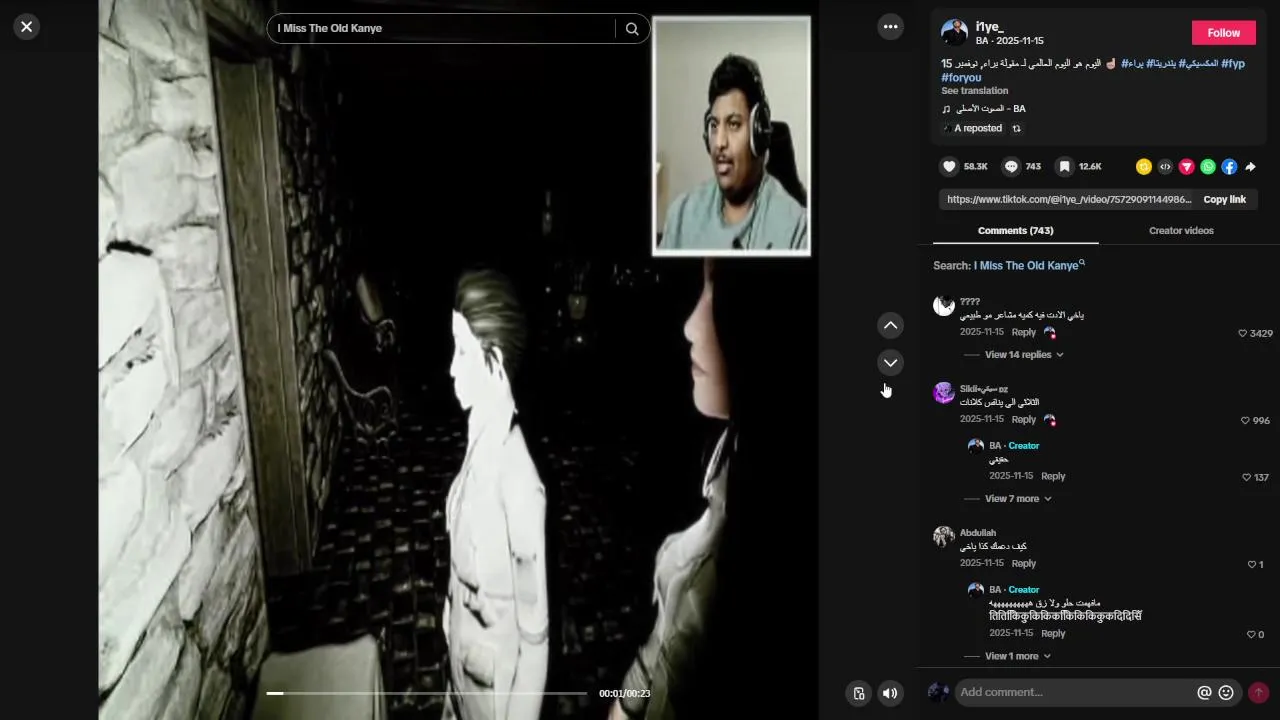Click the BA Creator name in first reply

click(x=1014, y=446)
